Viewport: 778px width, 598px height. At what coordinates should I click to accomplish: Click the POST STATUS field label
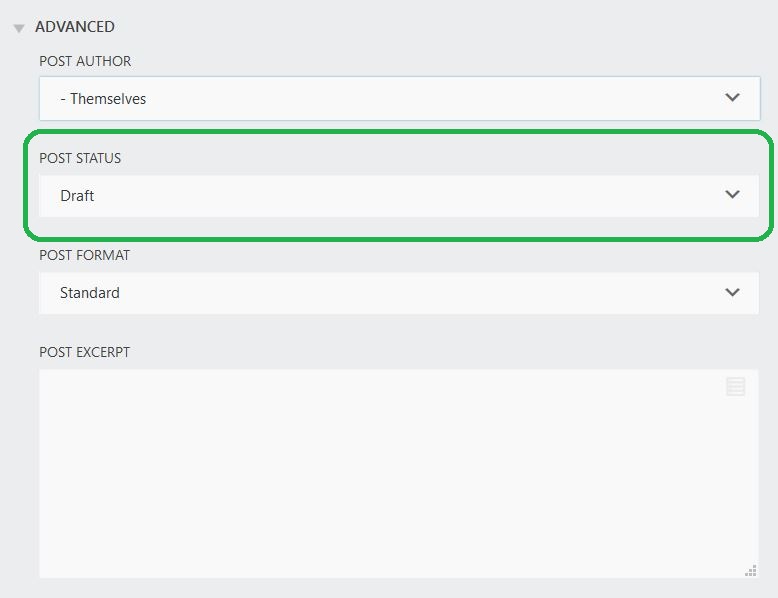click(x=80, y=158)
